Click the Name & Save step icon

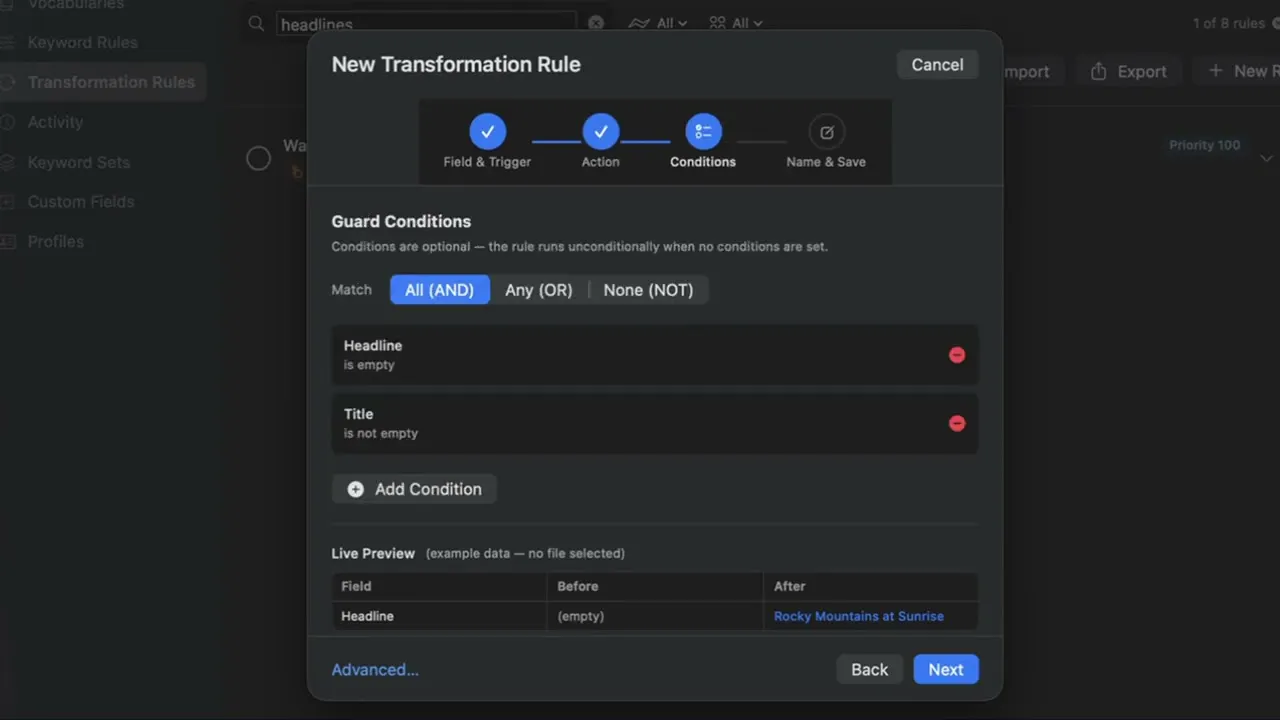826,131
